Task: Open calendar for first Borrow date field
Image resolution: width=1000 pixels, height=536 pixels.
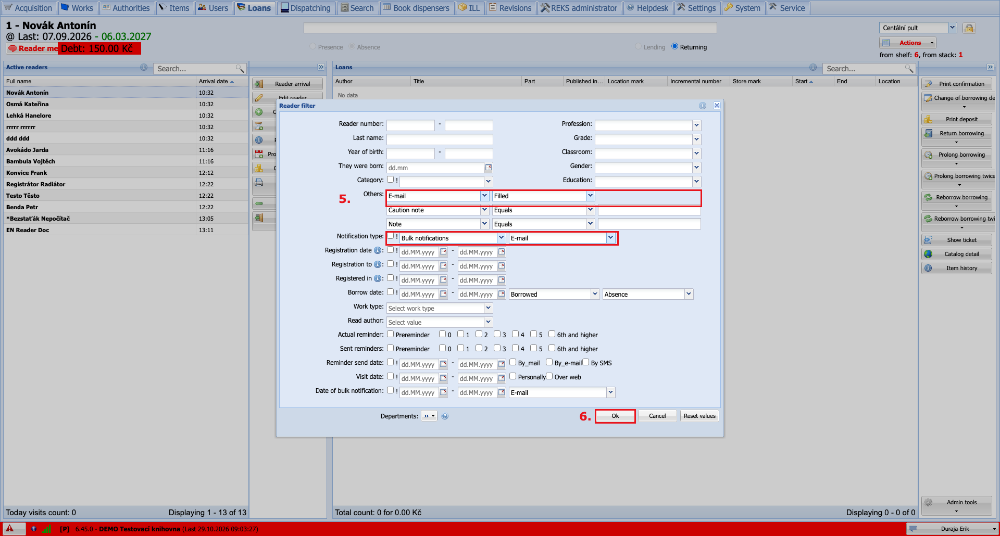Action: click(444, 294)
